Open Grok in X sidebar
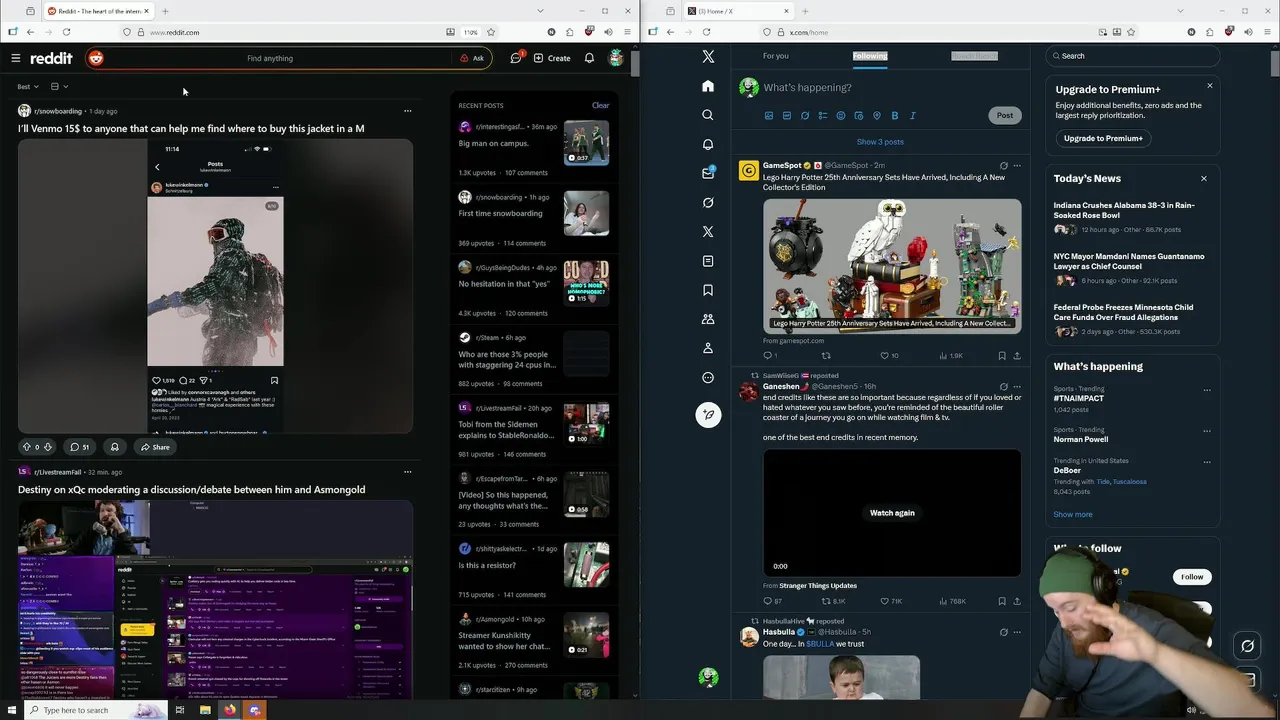Screen dimensions: 1280x720 coord(708,202)
